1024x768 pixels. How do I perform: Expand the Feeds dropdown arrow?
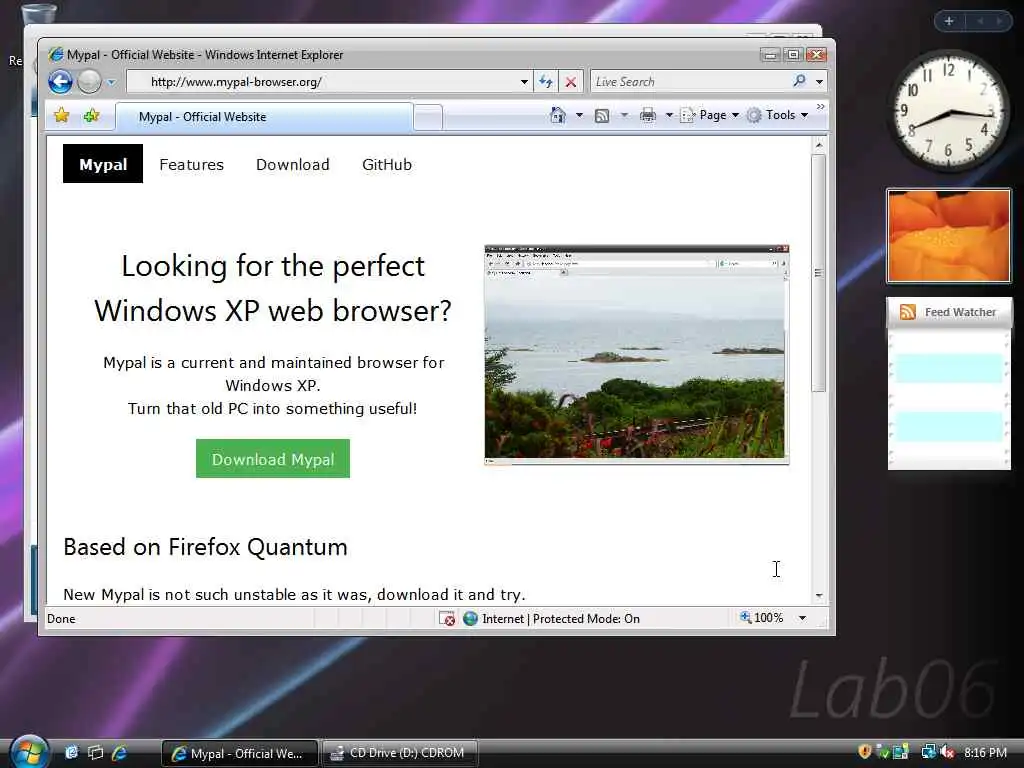click(624, 116)
